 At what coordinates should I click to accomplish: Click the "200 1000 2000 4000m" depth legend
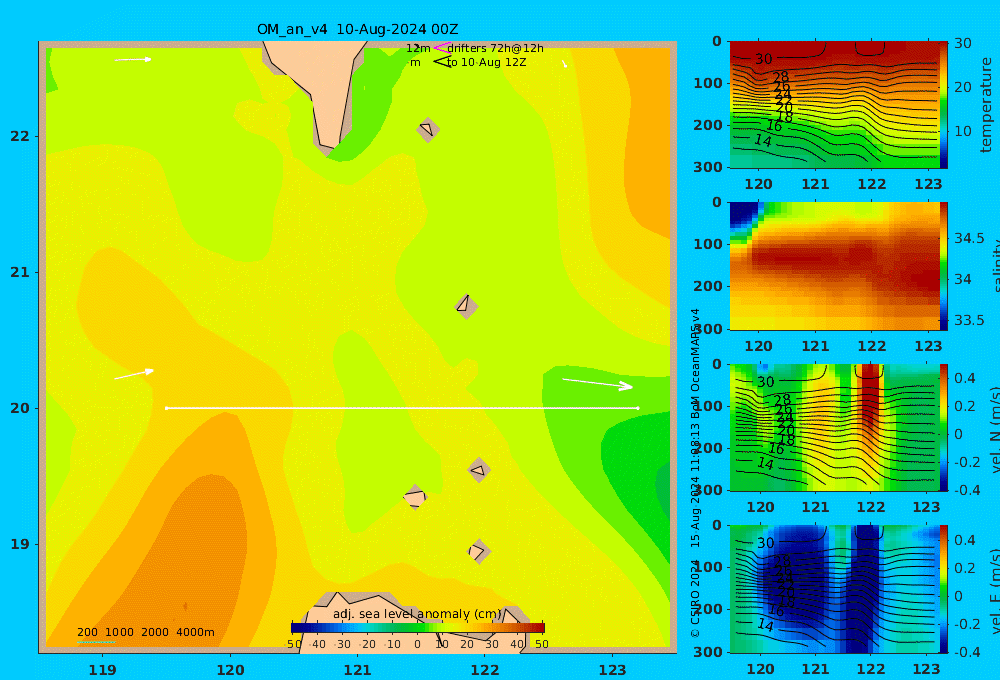coord(145,632)
